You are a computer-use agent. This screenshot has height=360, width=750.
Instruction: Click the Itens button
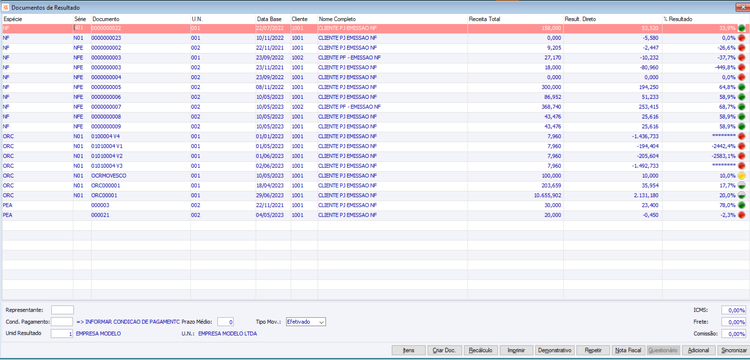click(x=408, y=350)
